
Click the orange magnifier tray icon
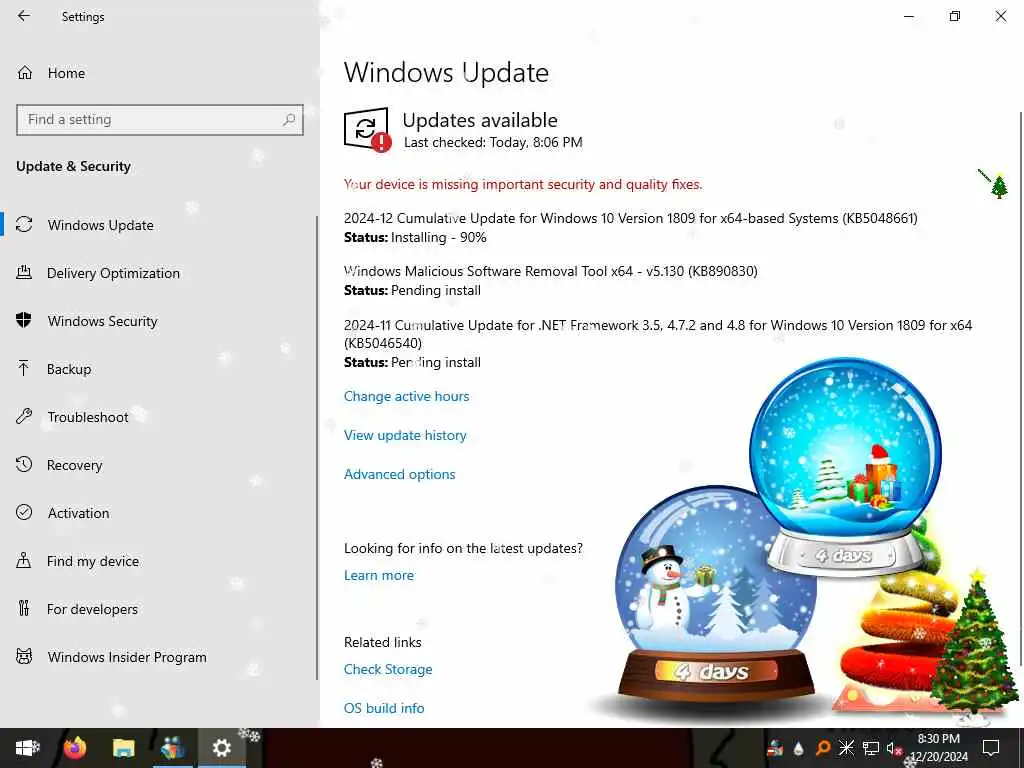coord(823,748)
